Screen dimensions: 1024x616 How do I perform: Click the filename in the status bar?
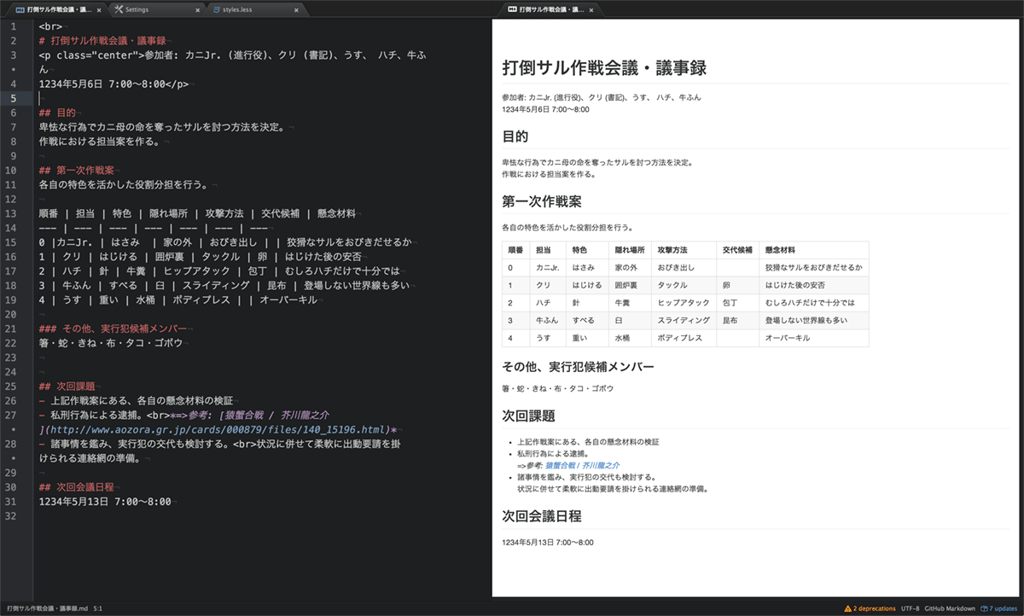pyautogui.click(x=48, y=608)
